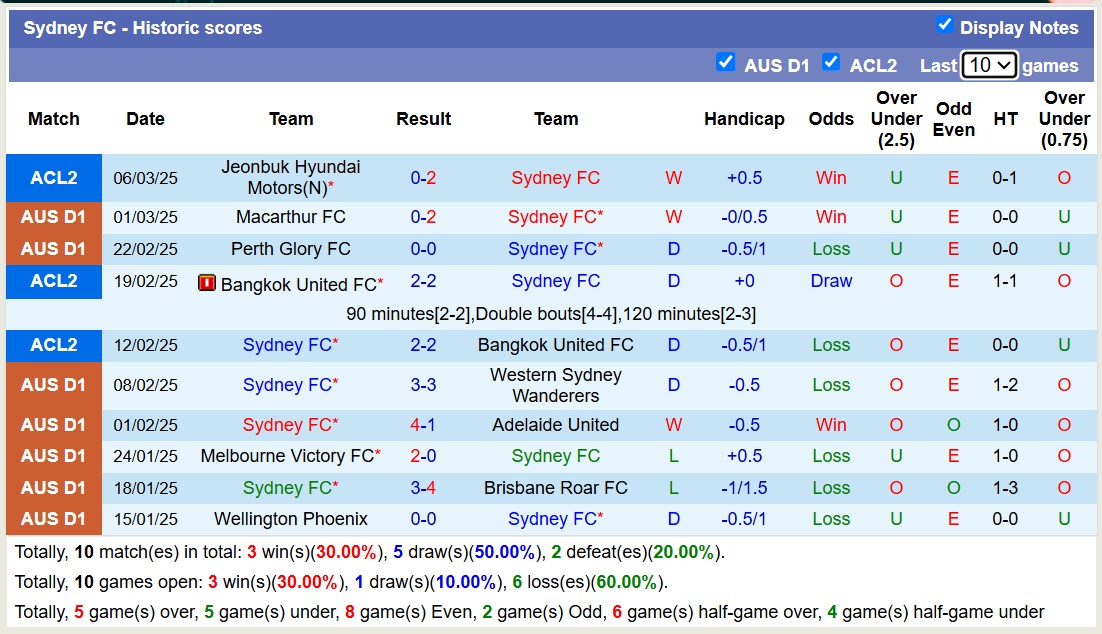Click the AUS D1 badge for the Melbourne Victory match
Screen dimensions: 1102x634
pos(53,456)
